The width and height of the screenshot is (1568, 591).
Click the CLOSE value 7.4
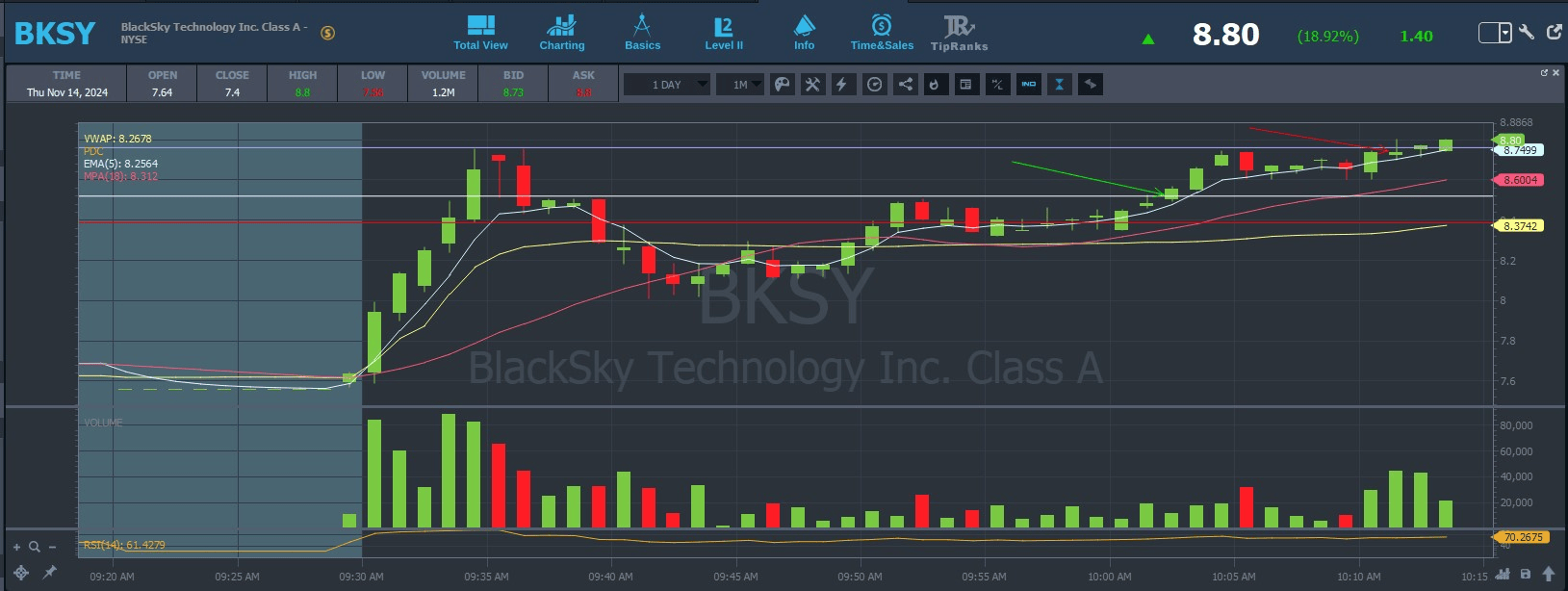pos(232,92)
